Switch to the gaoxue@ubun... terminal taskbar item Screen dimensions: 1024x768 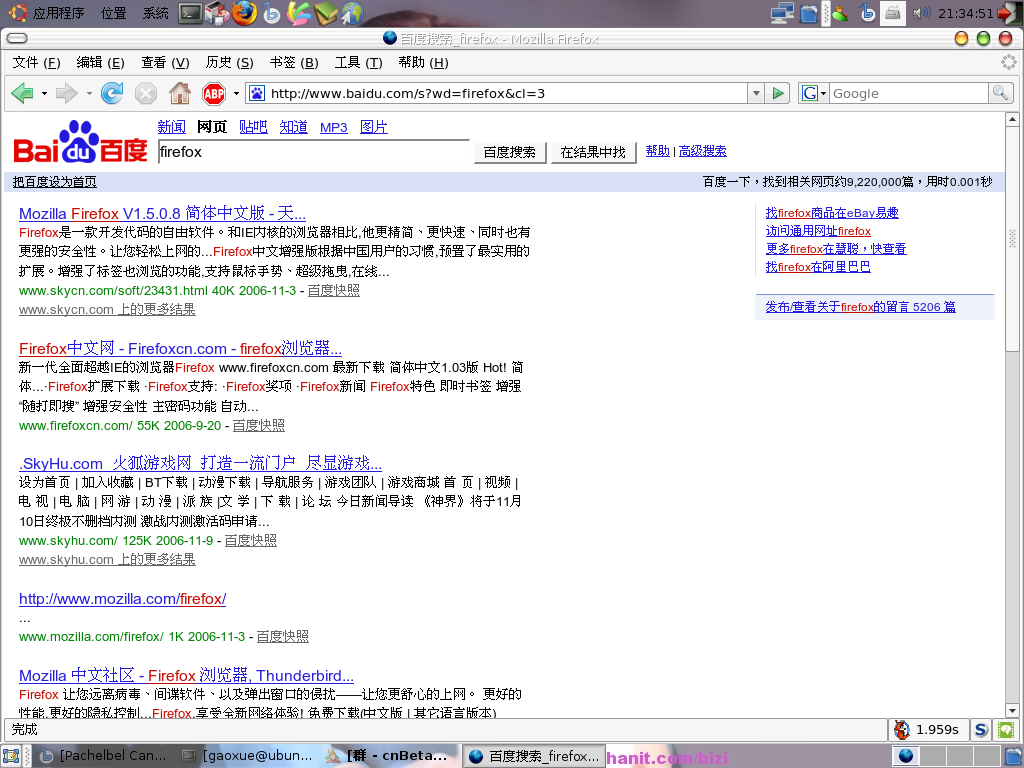click(248, 756)
